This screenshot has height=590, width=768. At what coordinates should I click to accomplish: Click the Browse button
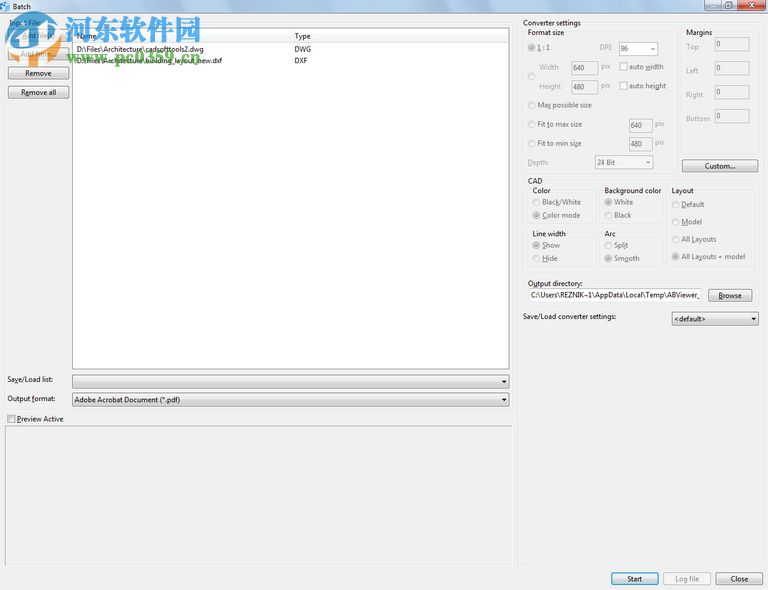coord(730,296)
